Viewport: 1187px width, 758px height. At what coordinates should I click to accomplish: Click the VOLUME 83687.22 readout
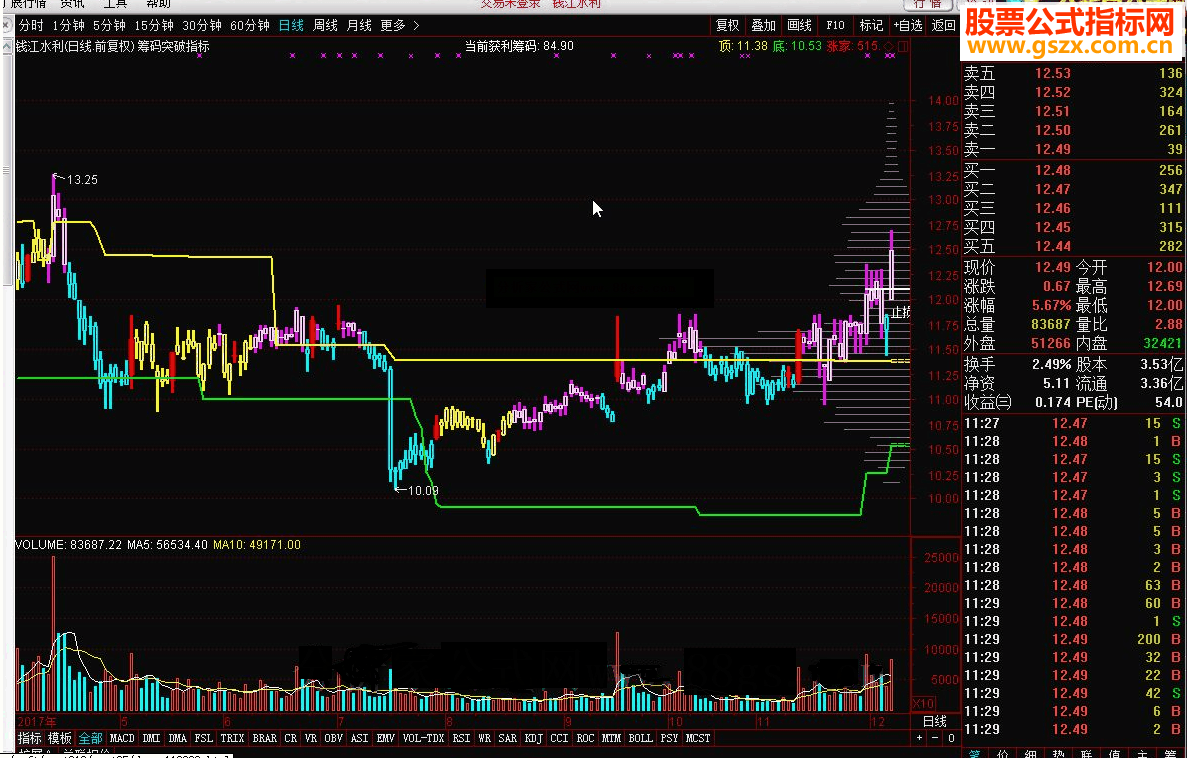[x=69, y=545]
